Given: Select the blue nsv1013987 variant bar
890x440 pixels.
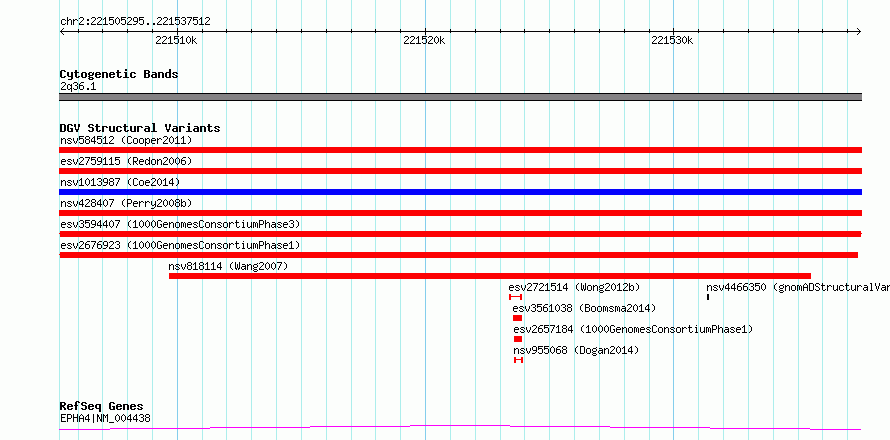Looking at the screenshot, I should (x=460, y=192).
